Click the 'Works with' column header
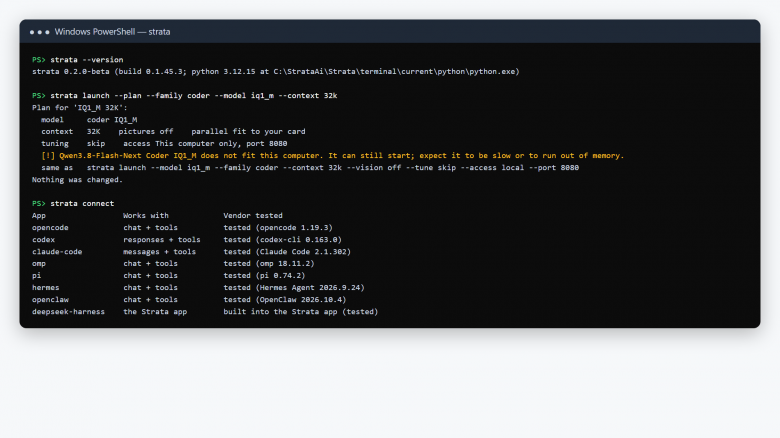This screenshot has width=780, height=438. pos(146,216)
